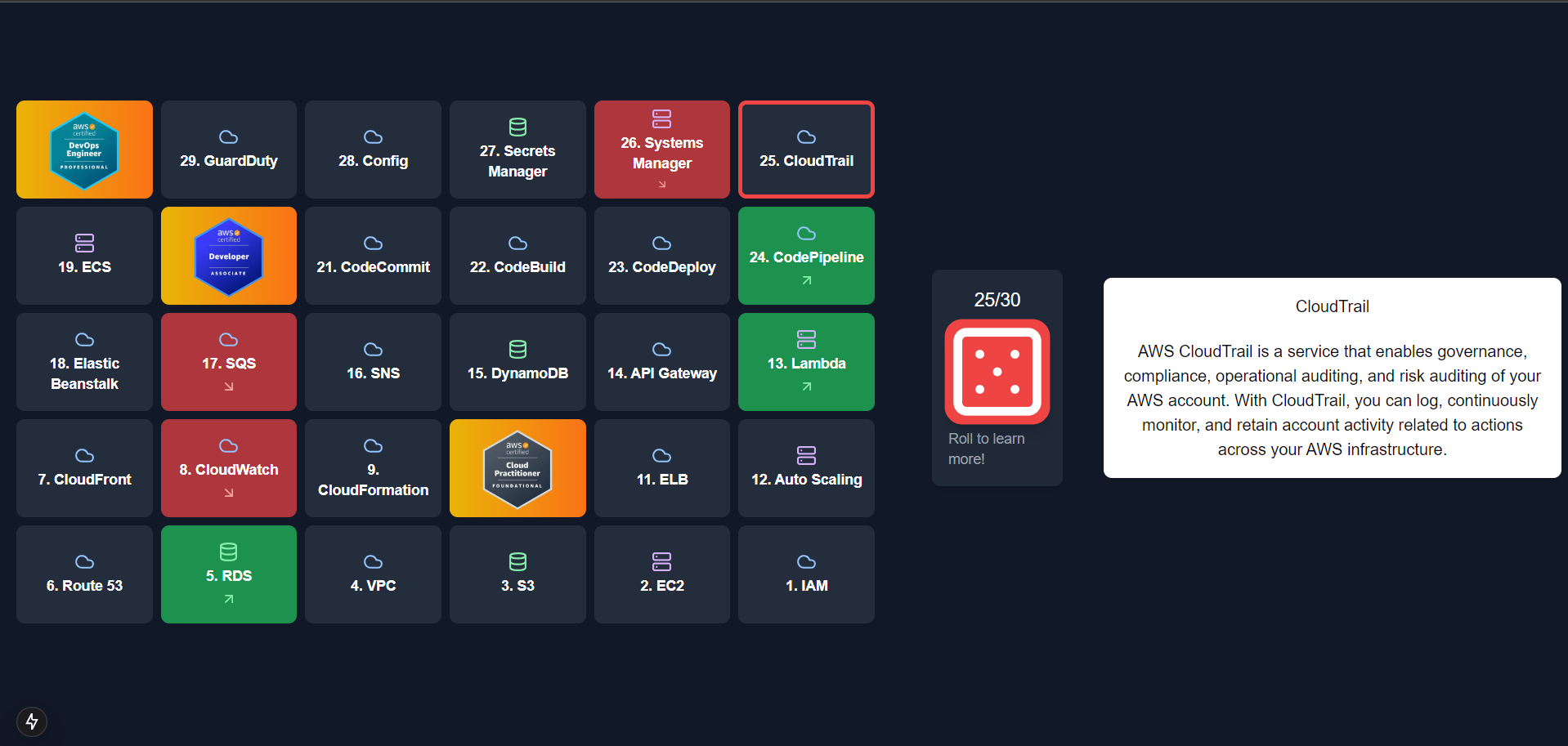Click the "14. API Gateway" label

point(662,373)
